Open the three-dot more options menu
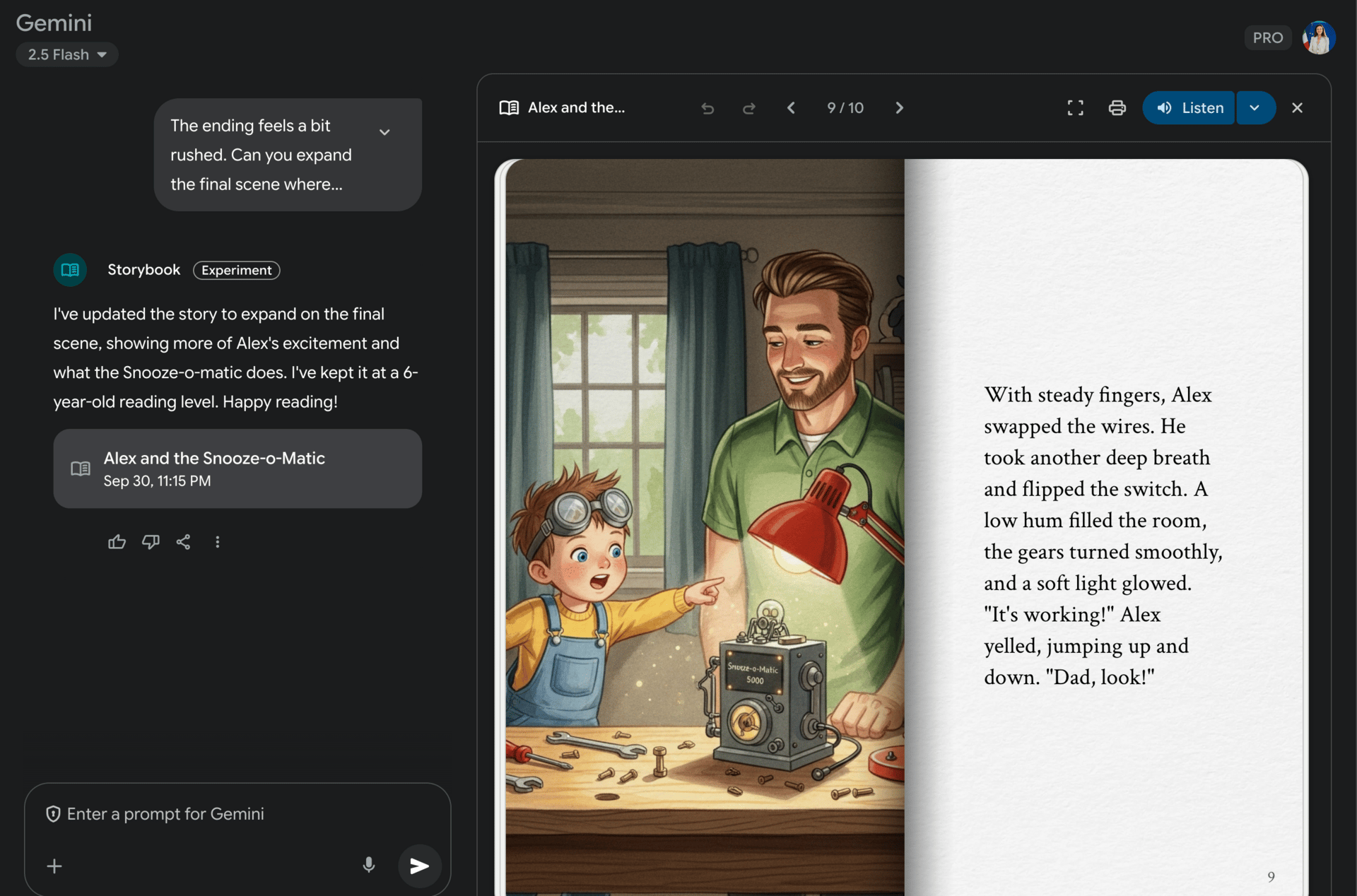The image size is (1357, 896). pyautogui.click(x=218, y=542)
